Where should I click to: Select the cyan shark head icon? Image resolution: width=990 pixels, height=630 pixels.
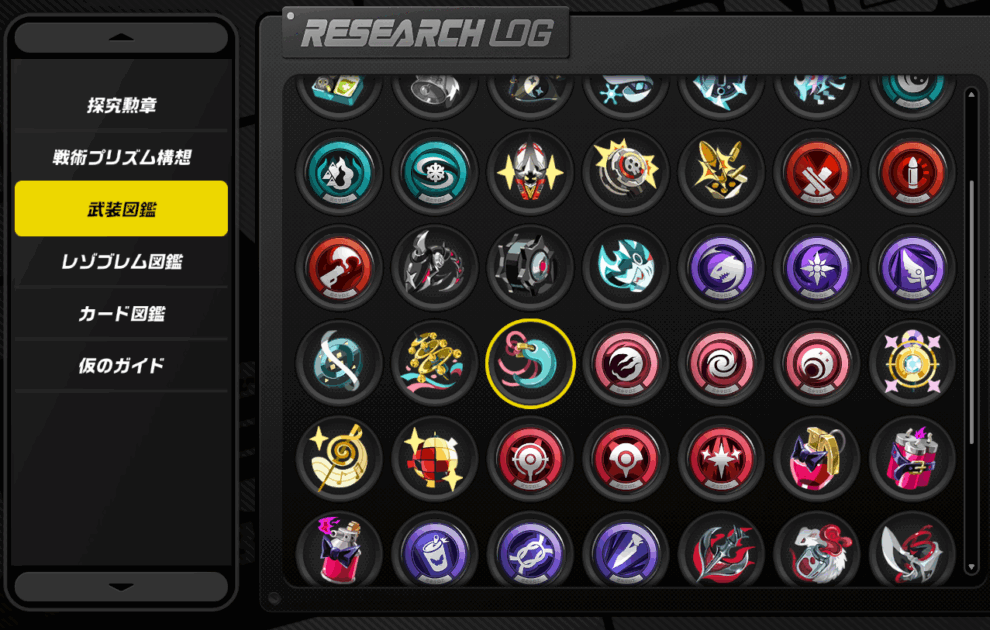pyautogui.click(x=626, y=268)
